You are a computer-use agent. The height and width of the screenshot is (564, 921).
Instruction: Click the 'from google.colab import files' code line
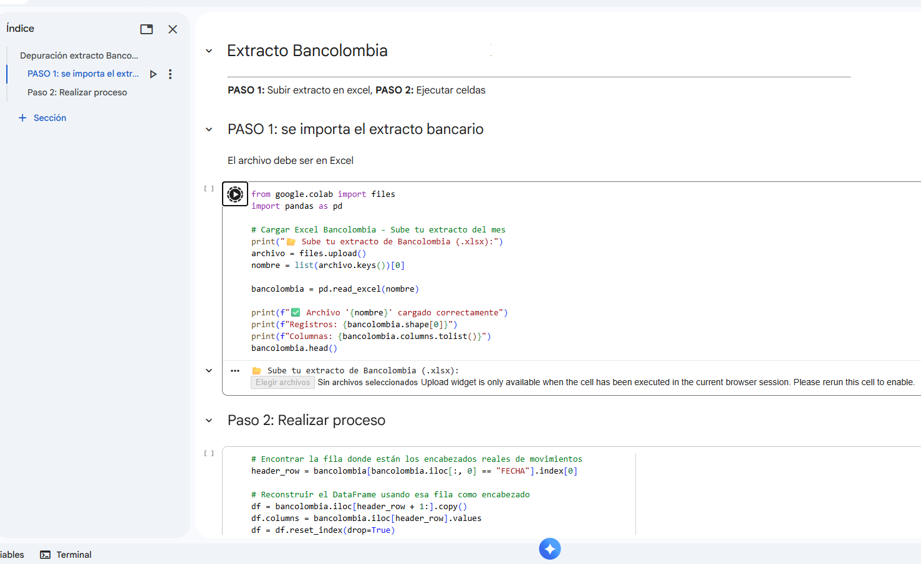[323, 194]
